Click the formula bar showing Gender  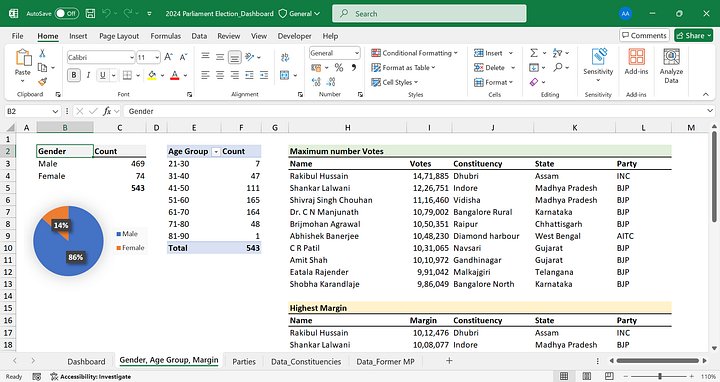click(x=415, y=111)
